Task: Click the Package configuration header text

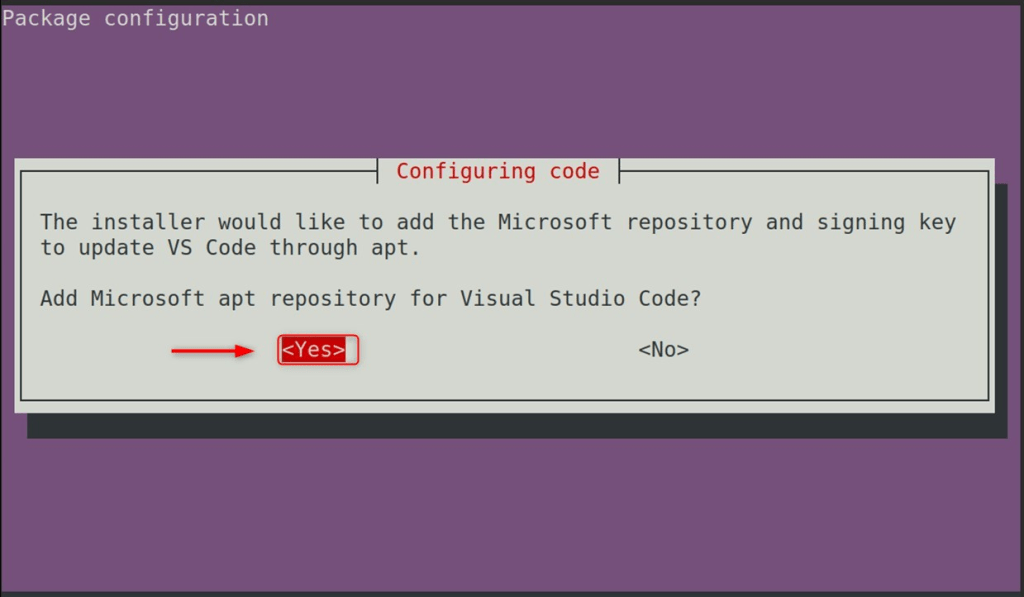Action: 134,17
